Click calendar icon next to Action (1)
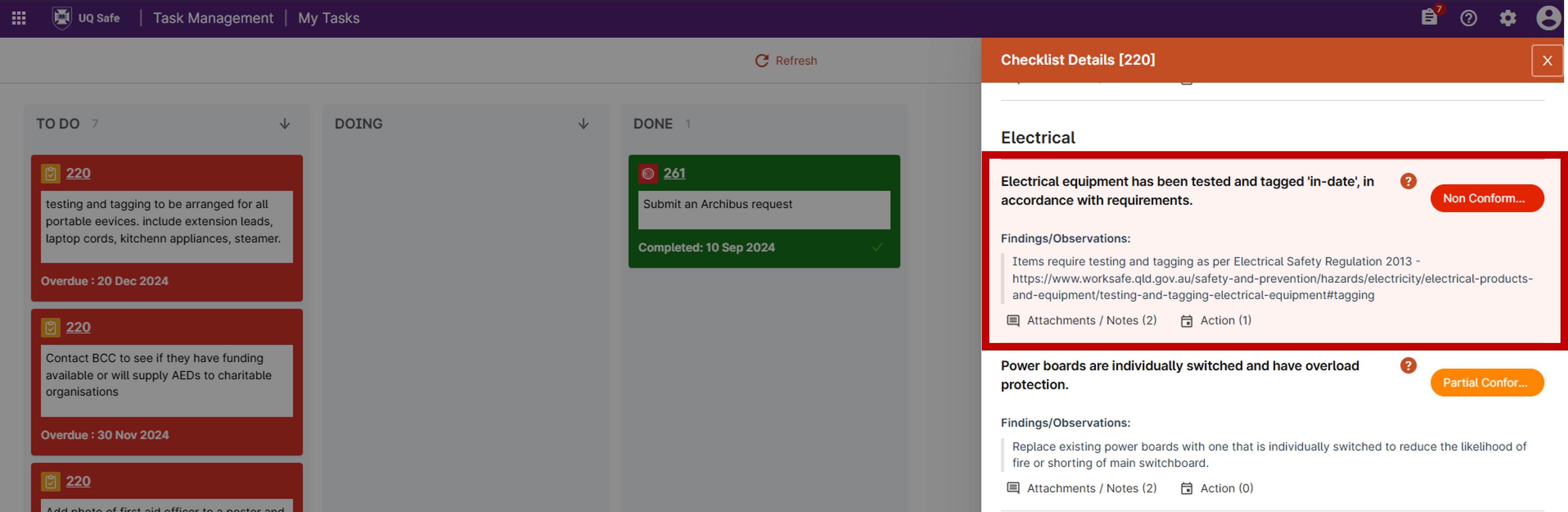 [x=1186, y=321]
